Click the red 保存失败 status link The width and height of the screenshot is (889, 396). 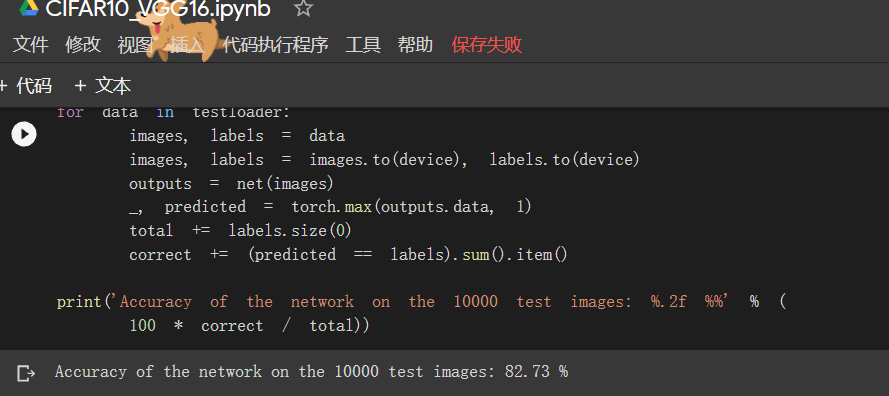click(486, 45)
